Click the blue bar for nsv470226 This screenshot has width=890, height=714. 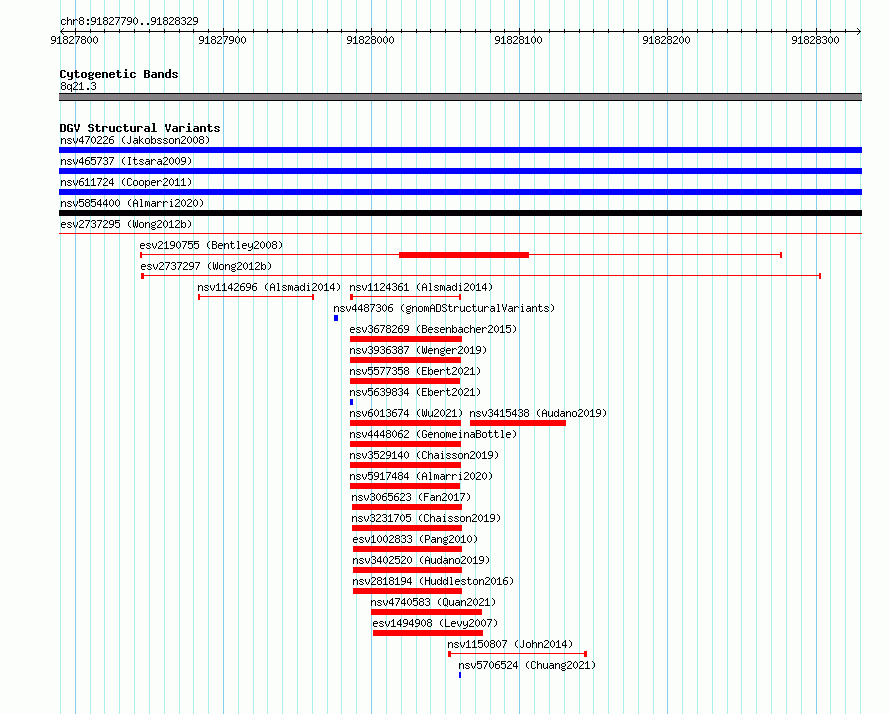pos(460,150)
